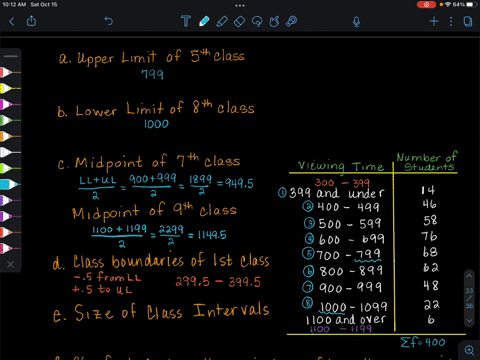
Task: Open the add media plus menu
Action: [x=434, y=22]
